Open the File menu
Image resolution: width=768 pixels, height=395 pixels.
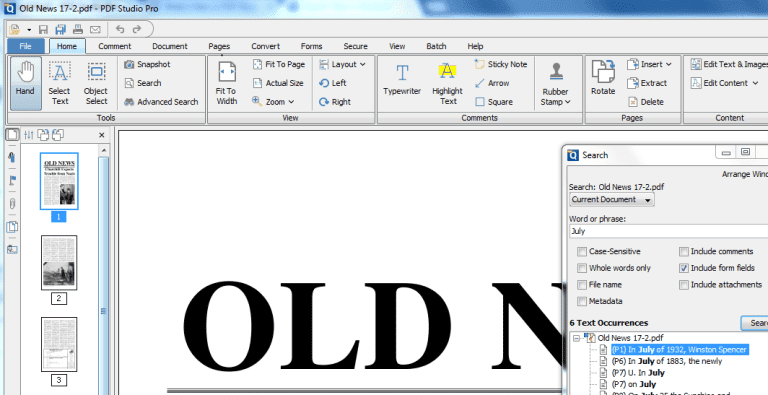tap(25, 46)
